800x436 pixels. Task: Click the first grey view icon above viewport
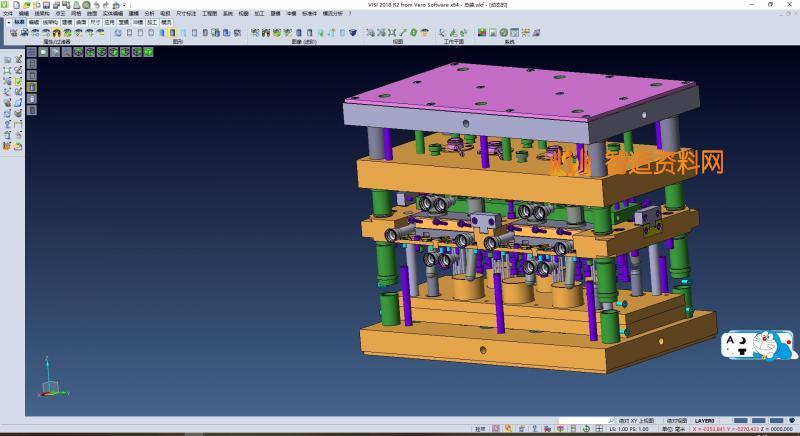coord(31,52)
